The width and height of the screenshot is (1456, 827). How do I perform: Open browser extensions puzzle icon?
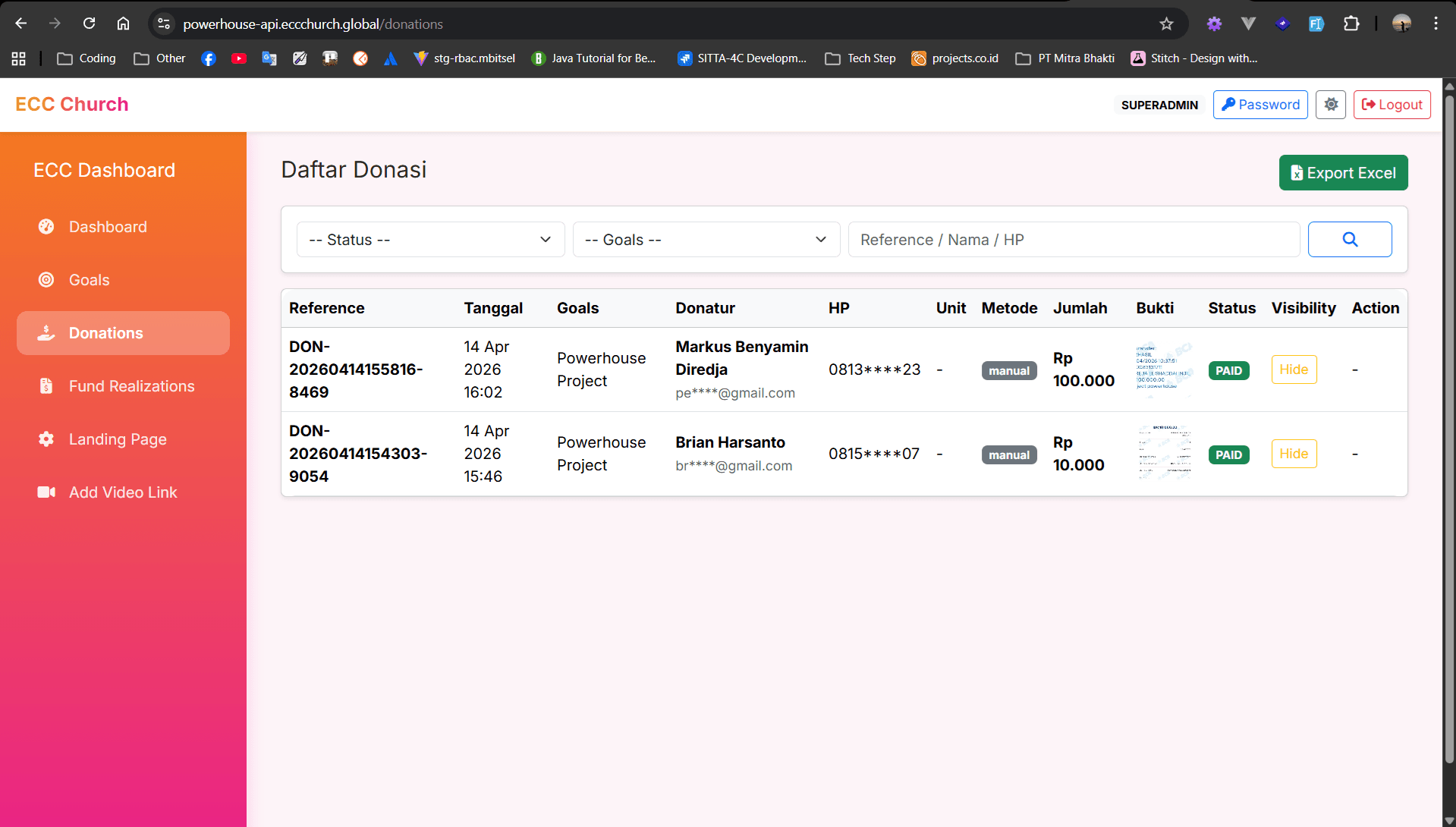point(1351,24)
